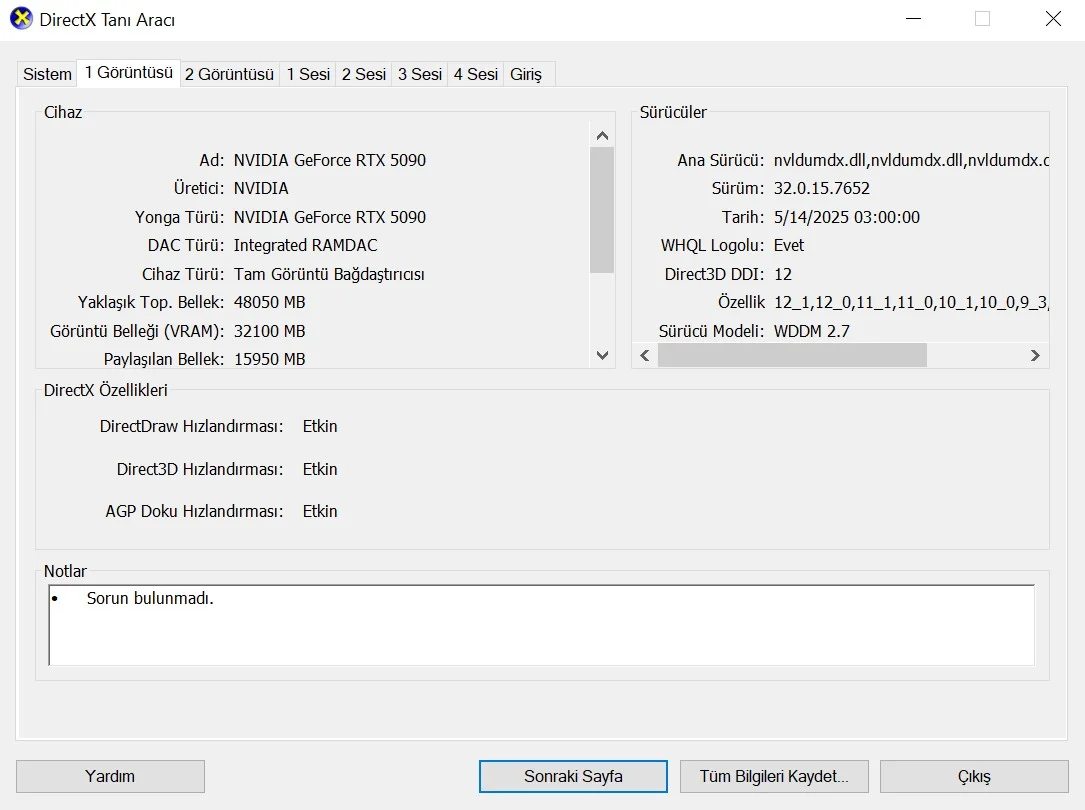1085x810 pixels.
Task: Click the Yonga Türü value RTX 5090
Action: pyautogui.click(x=329, y=217)
